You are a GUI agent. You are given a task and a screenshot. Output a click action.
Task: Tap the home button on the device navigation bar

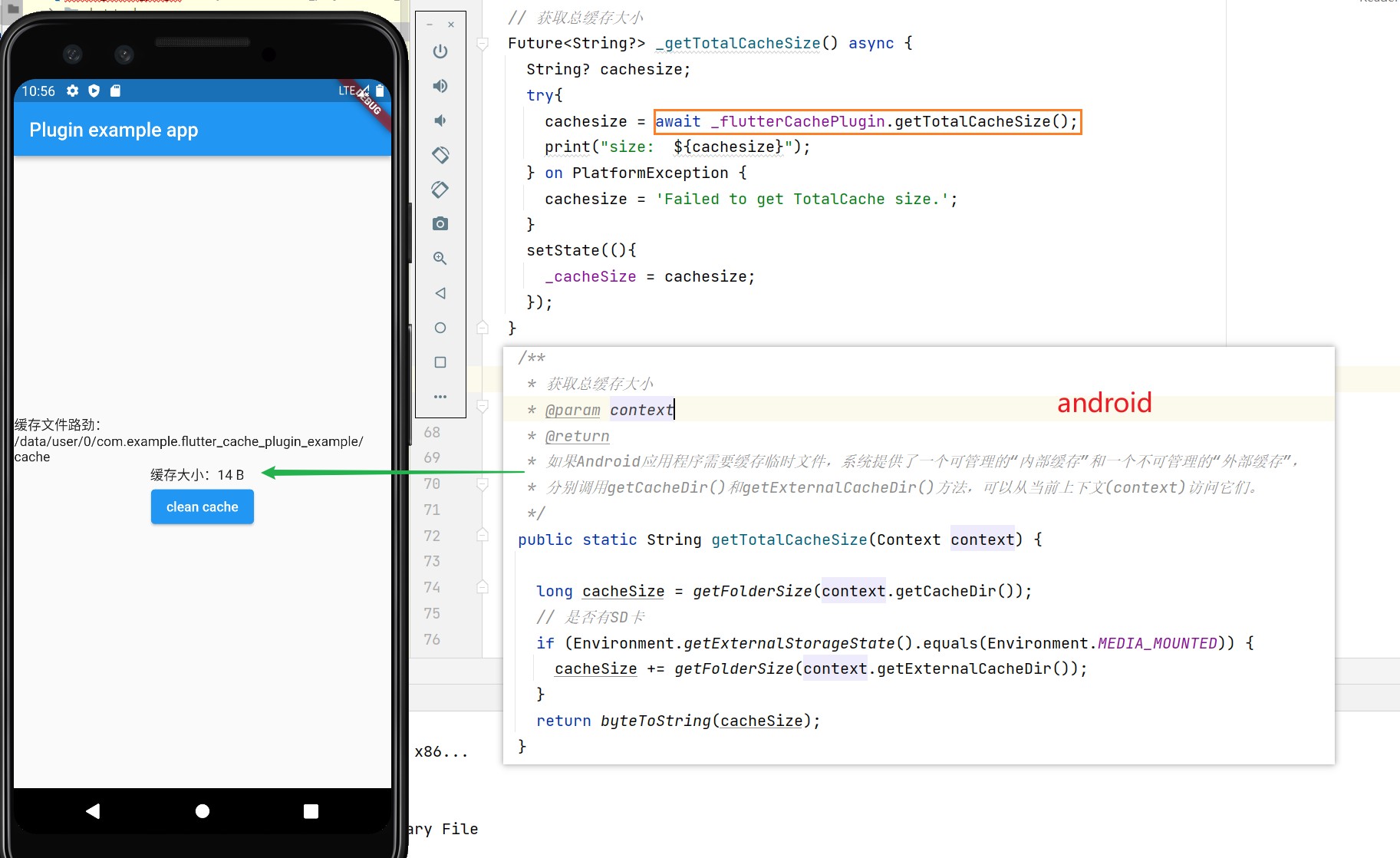[202, 810]
